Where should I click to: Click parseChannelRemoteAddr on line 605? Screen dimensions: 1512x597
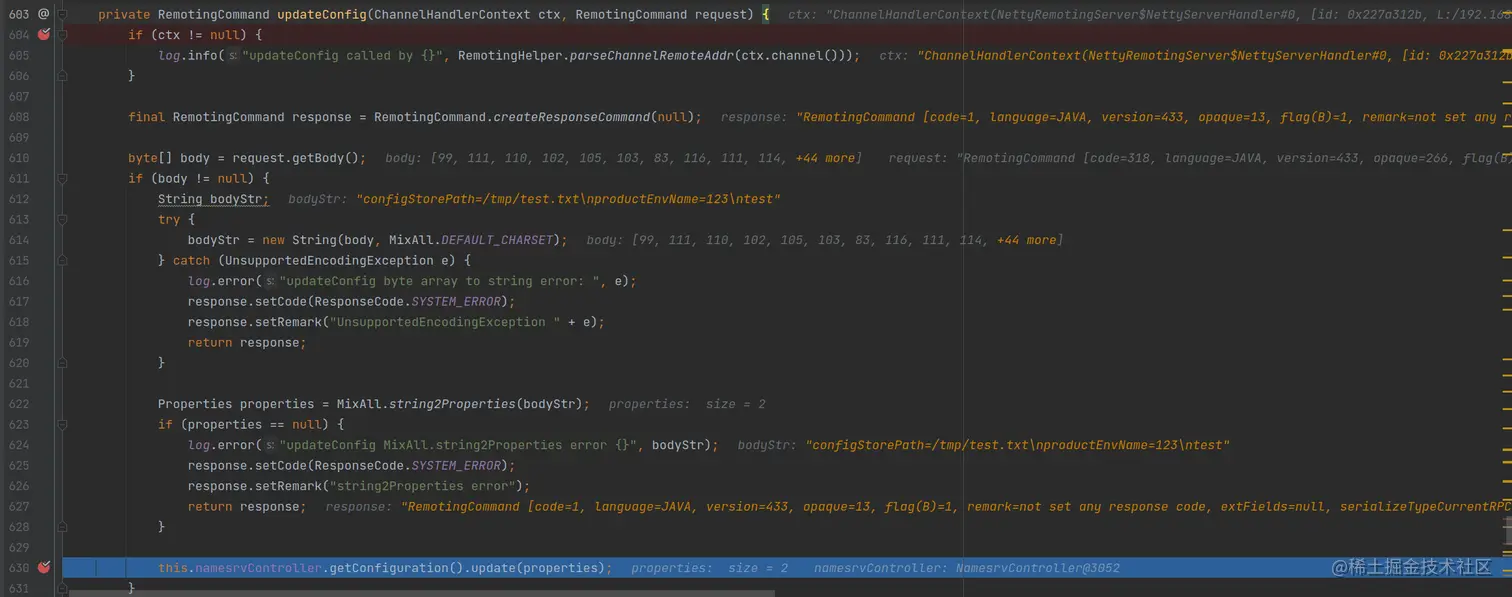pos(650,56)
